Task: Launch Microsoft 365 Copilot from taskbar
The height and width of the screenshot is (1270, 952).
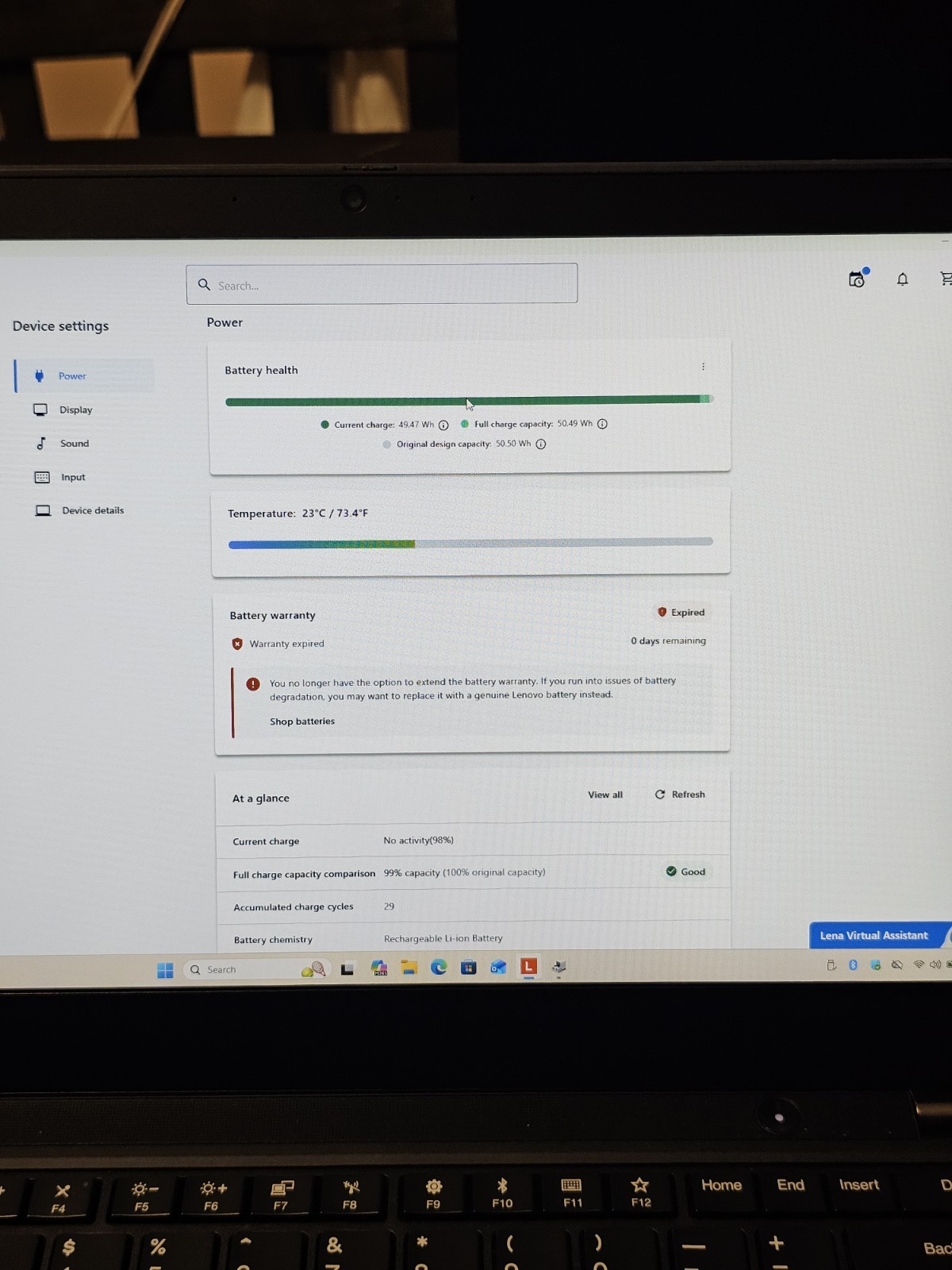Action: coord(379,968)
